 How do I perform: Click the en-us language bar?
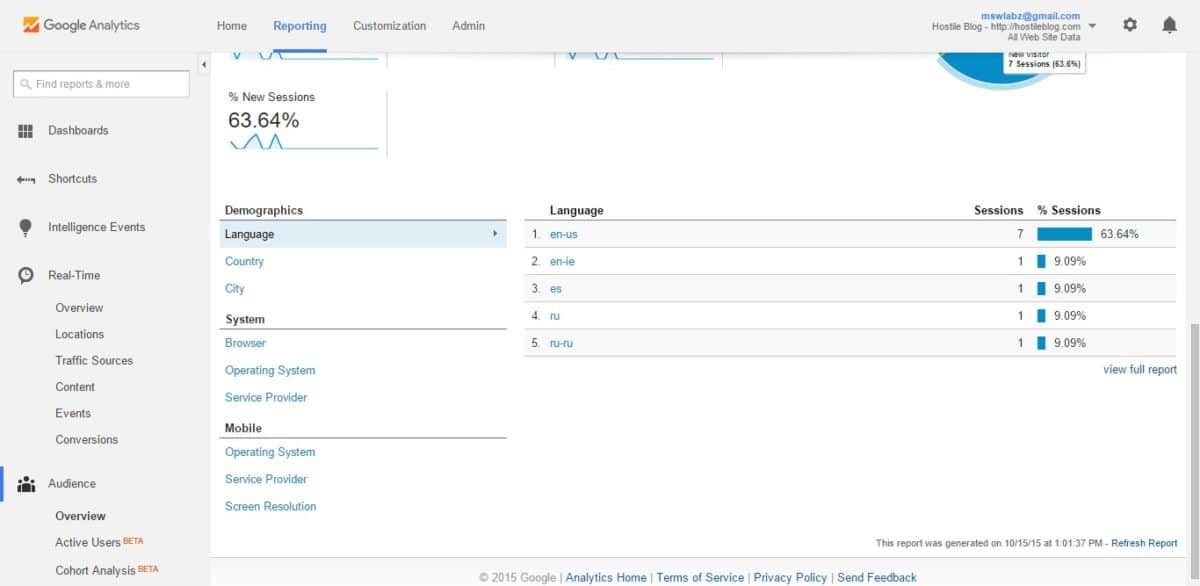(1064, 234)
